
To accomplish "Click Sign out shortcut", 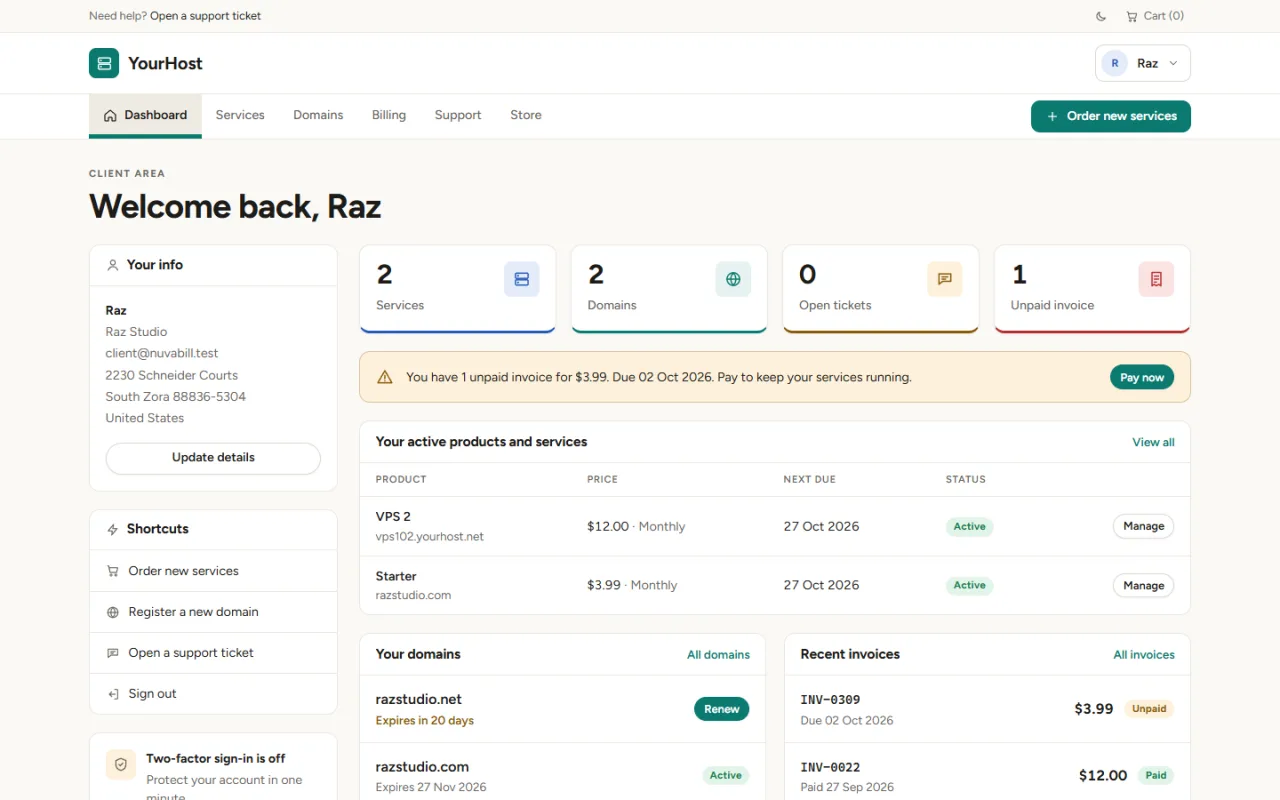I will [x=213, y=694].
